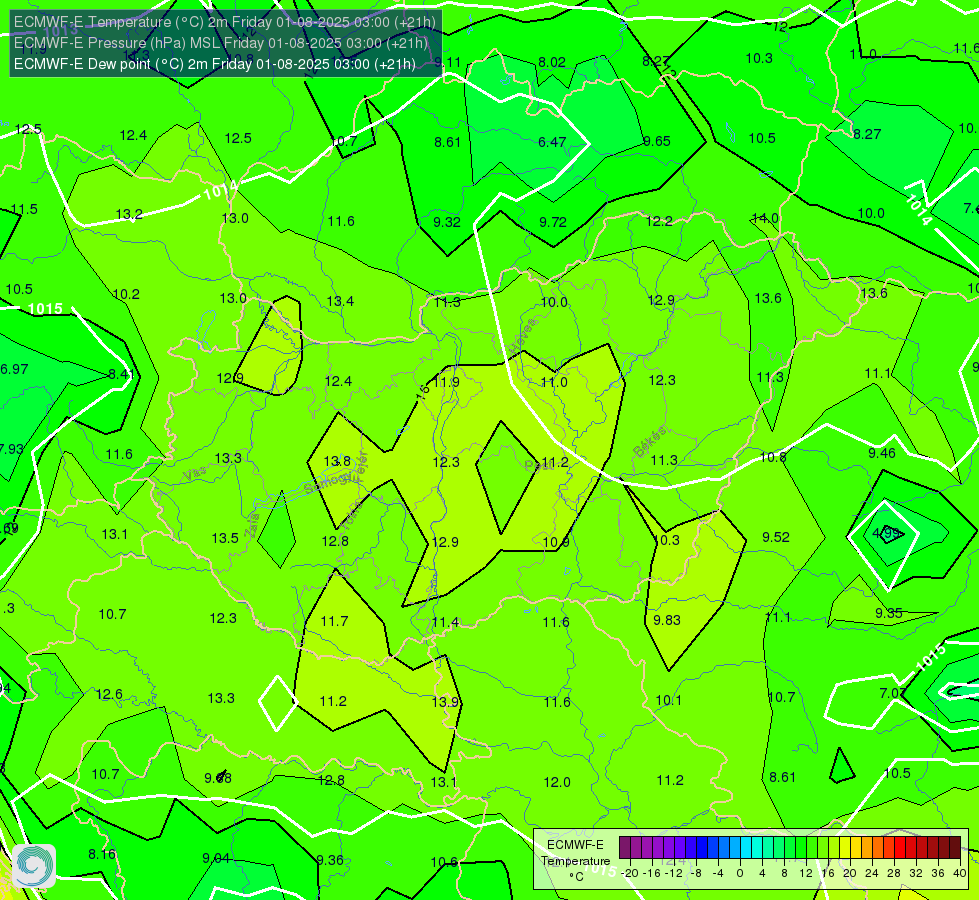Click the 9.35 temperature value
This screenshot has height=900, width=979.
coord(888,613)
